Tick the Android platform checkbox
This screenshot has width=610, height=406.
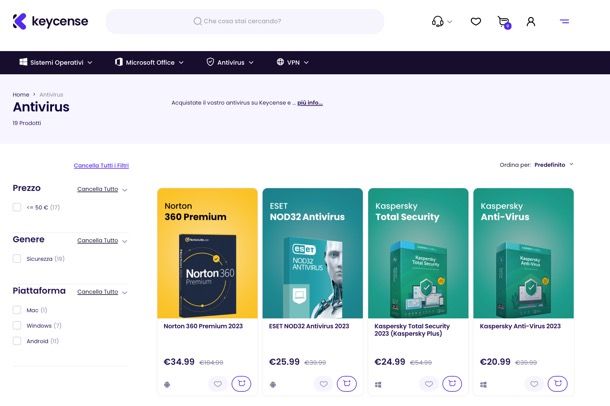click(x=17, y=341)
